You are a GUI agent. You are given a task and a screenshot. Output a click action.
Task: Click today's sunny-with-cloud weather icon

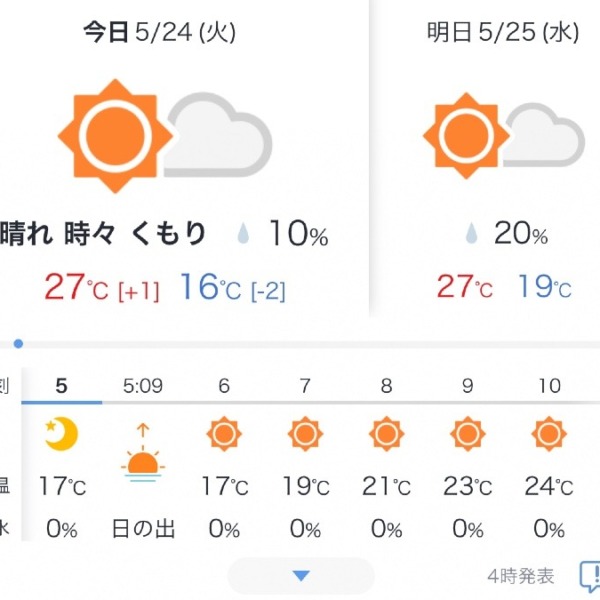coord(165,136)
